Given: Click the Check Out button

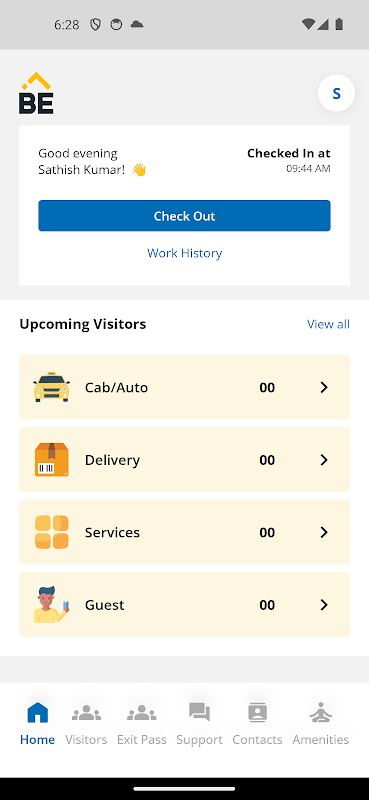Looking at the screenshot, I should tap(184, 216).
